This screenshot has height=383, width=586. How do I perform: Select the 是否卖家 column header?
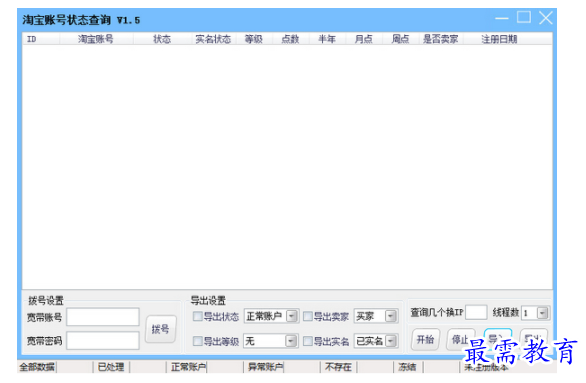click(440, 39)
